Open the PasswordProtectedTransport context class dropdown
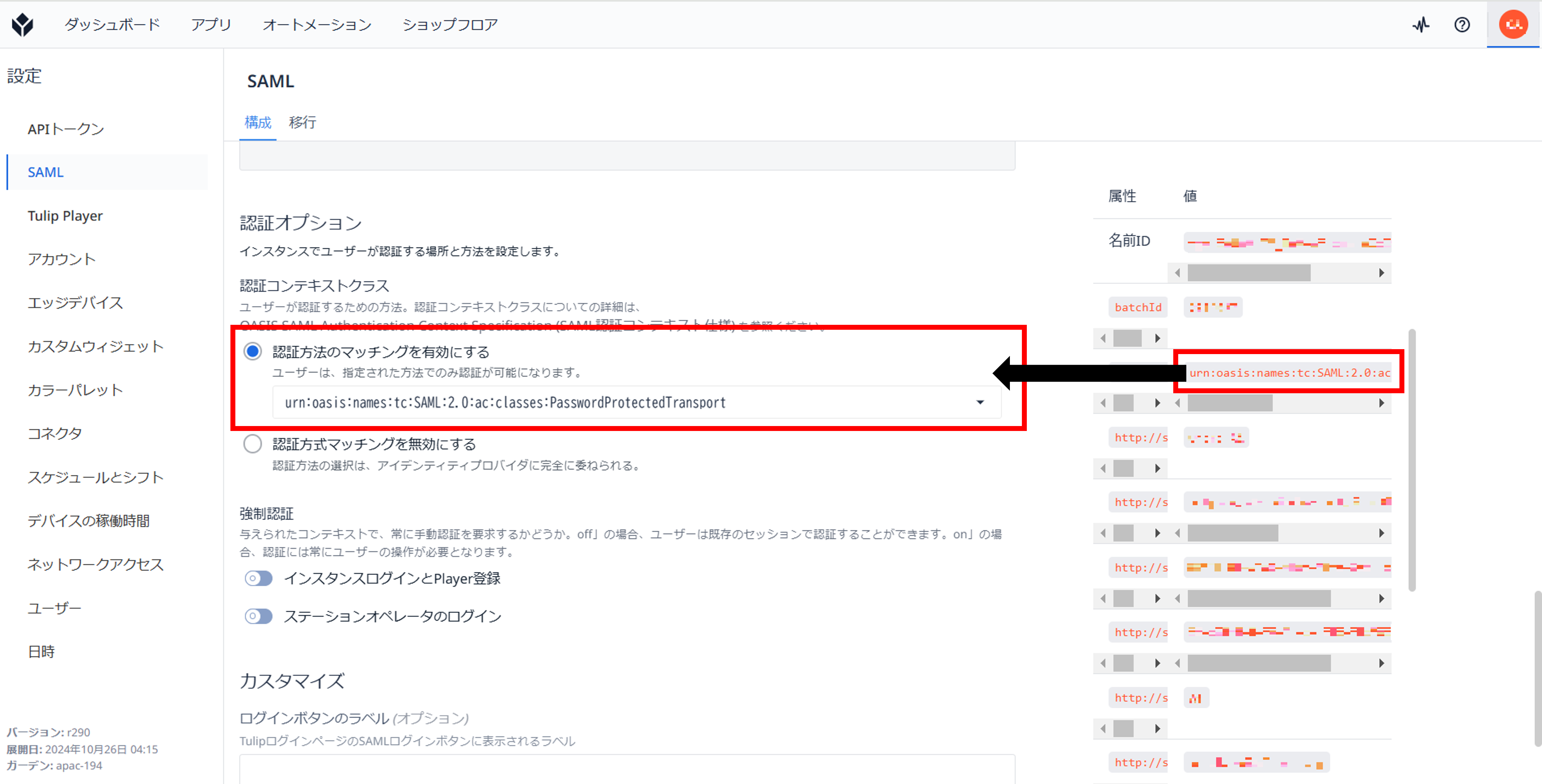This screenshot has height=784, width=1542. pyautogui.click(x=636, y=402)
